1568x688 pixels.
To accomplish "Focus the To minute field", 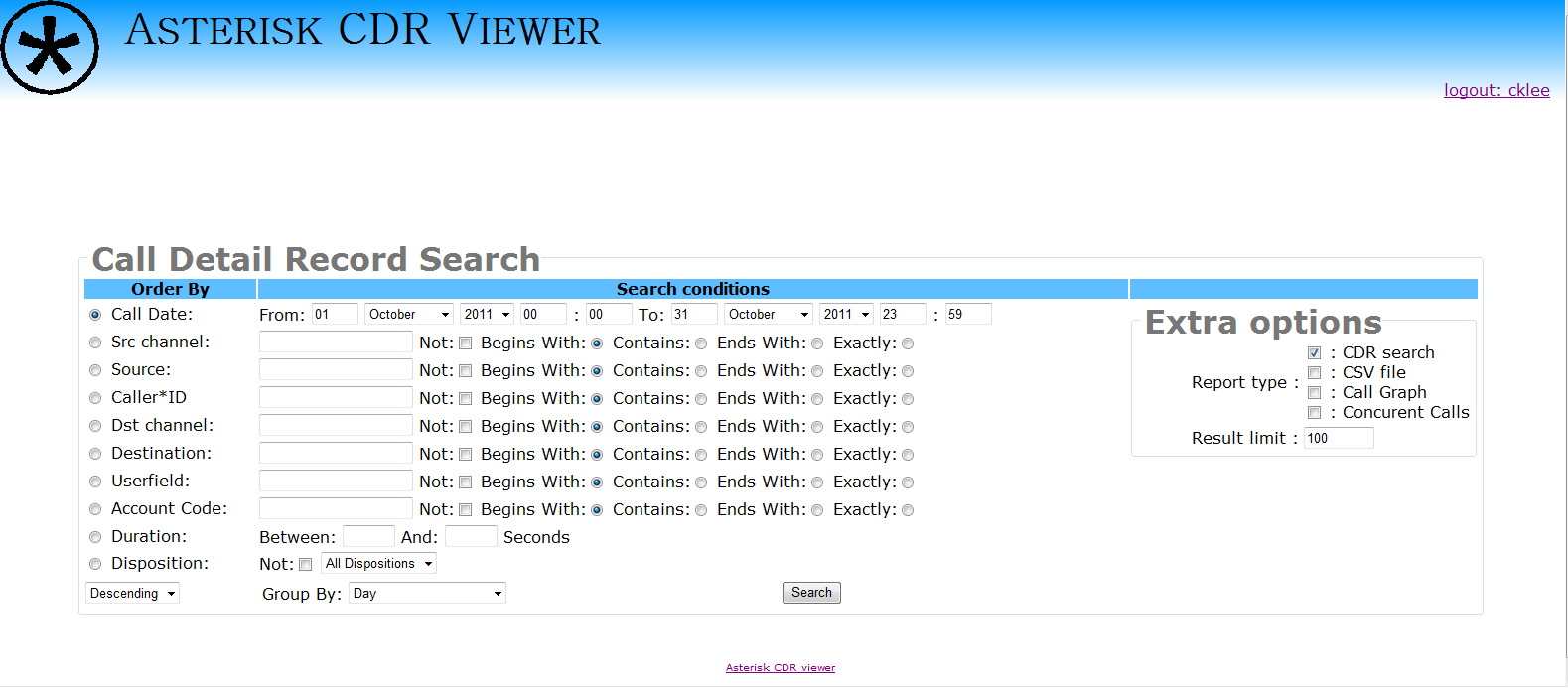I will point(968,314).
